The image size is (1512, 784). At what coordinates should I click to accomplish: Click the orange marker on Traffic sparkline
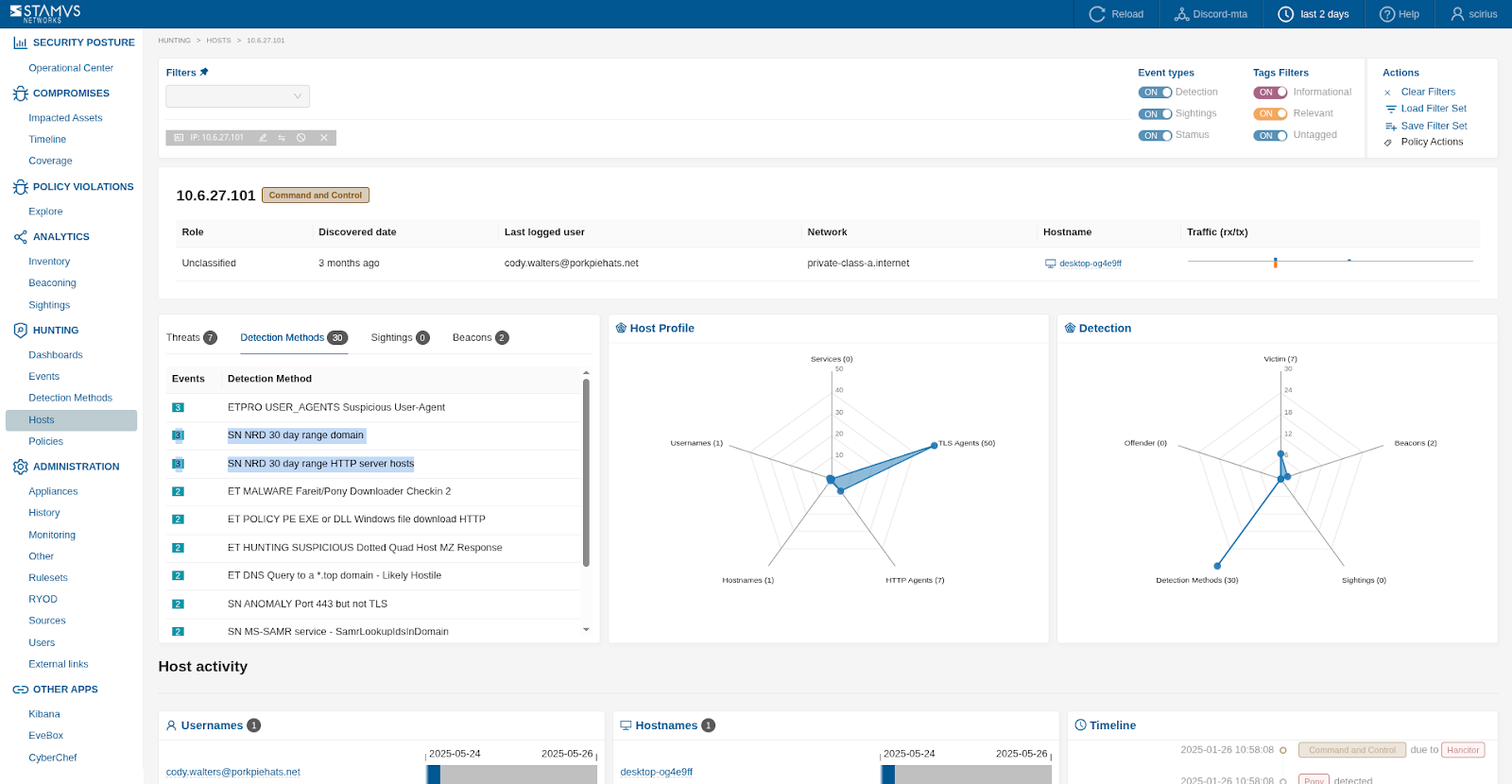[1276, 263]
